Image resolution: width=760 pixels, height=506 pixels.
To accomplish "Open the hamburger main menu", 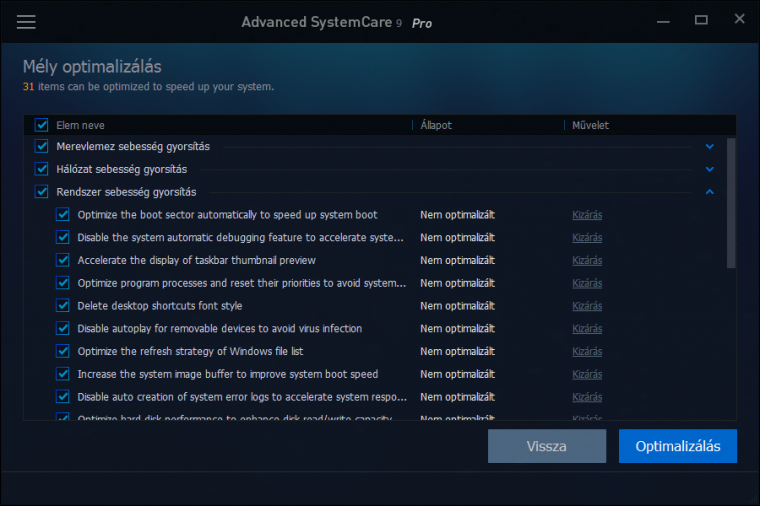I will pyautogui.click(x=26, y=22).
